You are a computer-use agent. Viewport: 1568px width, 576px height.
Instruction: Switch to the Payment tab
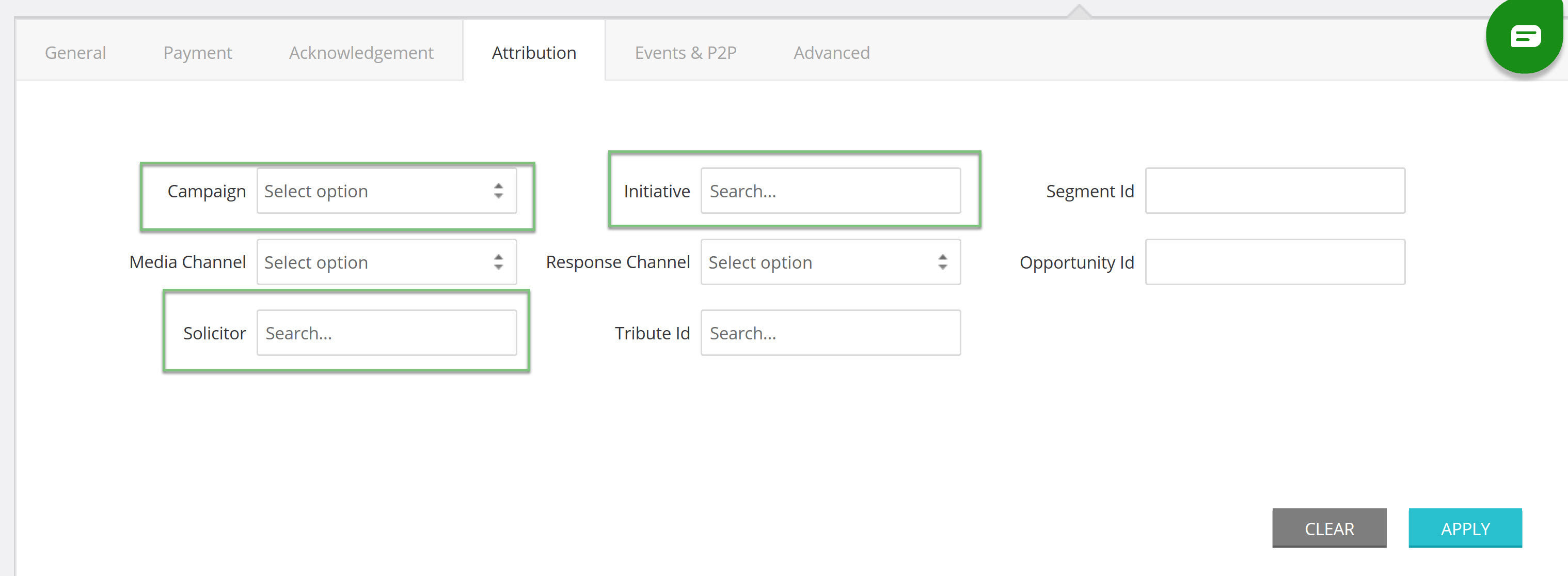tap(198, 53)
